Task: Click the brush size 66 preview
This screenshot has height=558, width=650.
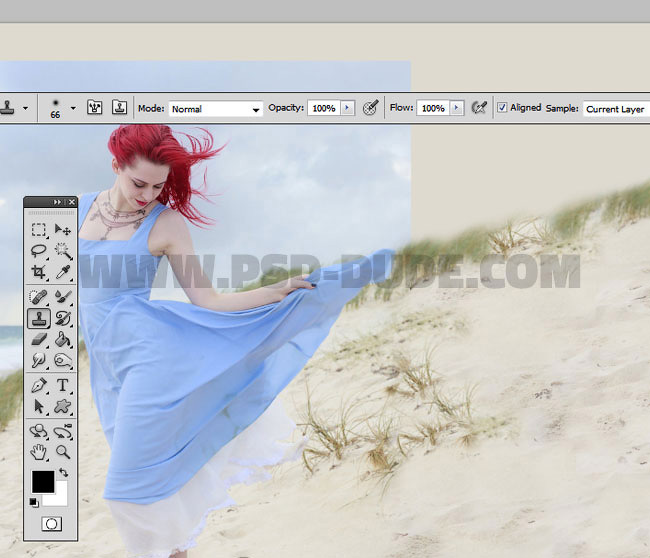Action: (x=56, y=108)
